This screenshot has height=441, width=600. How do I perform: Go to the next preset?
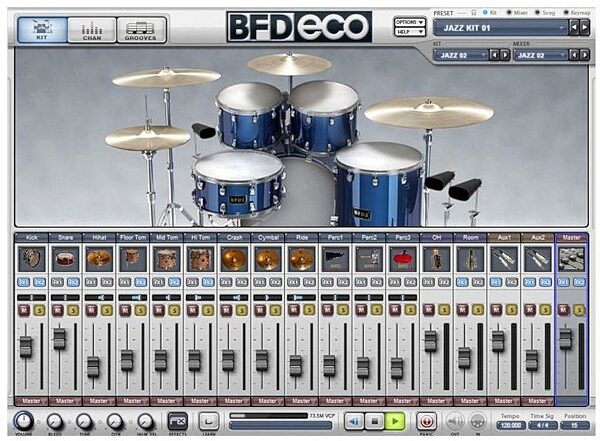pyautogui.click(x=584, y=28)
